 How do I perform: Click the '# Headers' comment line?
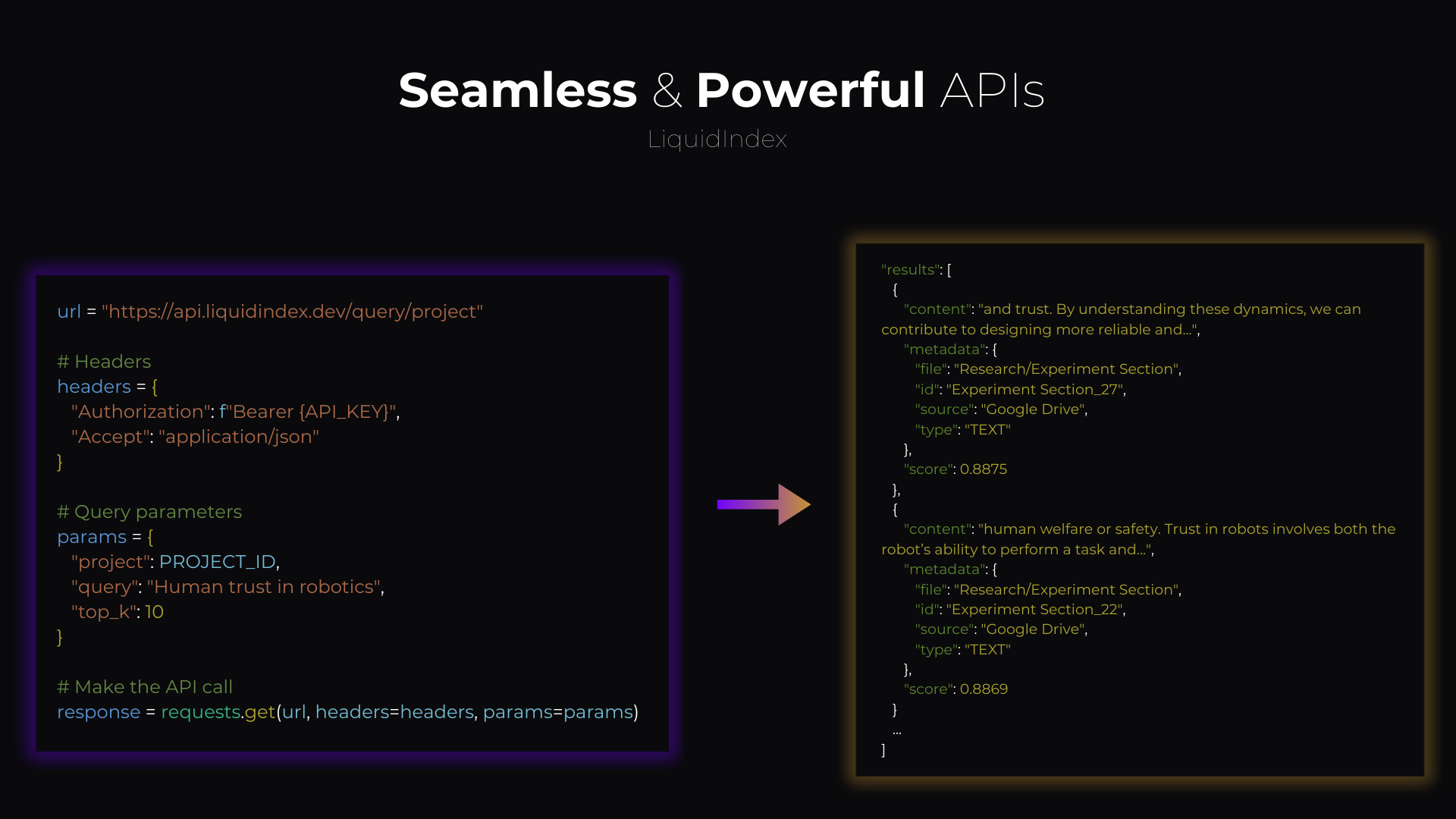click(104, 362)
